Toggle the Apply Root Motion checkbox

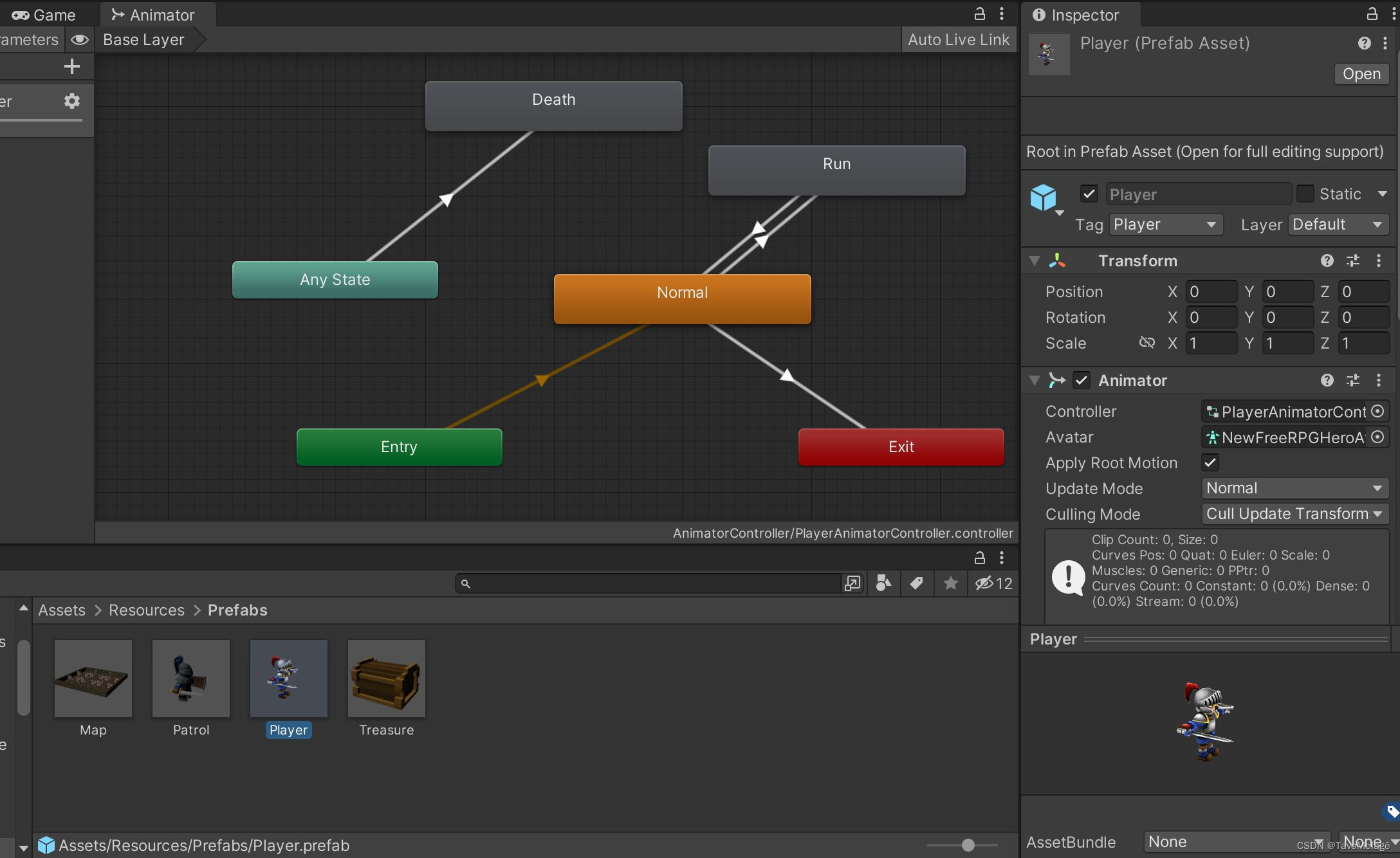click(1210, 462)
